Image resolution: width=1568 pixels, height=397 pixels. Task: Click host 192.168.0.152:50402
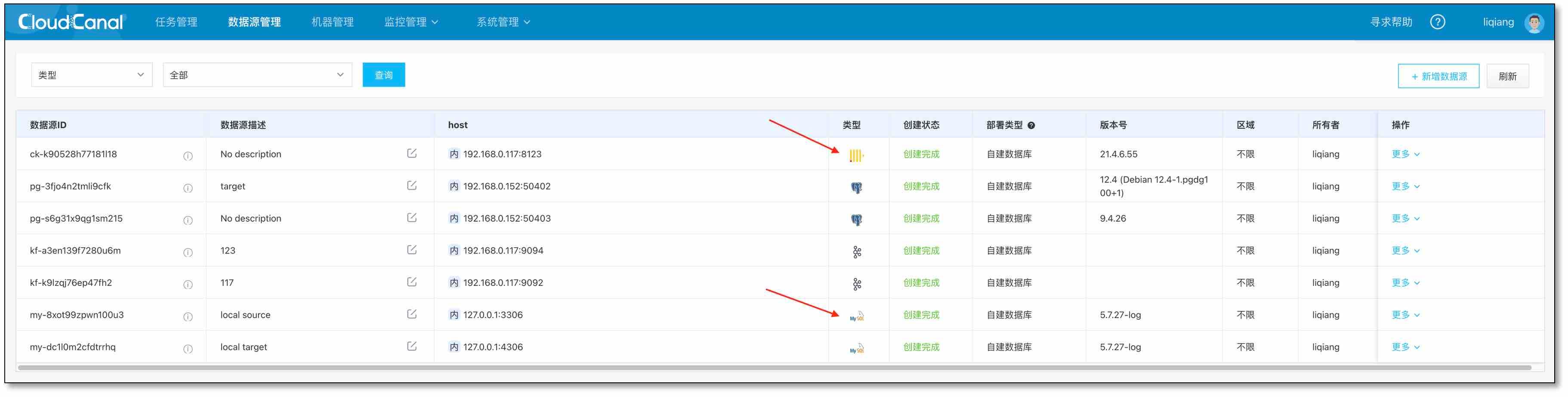[x=506, y=186]
